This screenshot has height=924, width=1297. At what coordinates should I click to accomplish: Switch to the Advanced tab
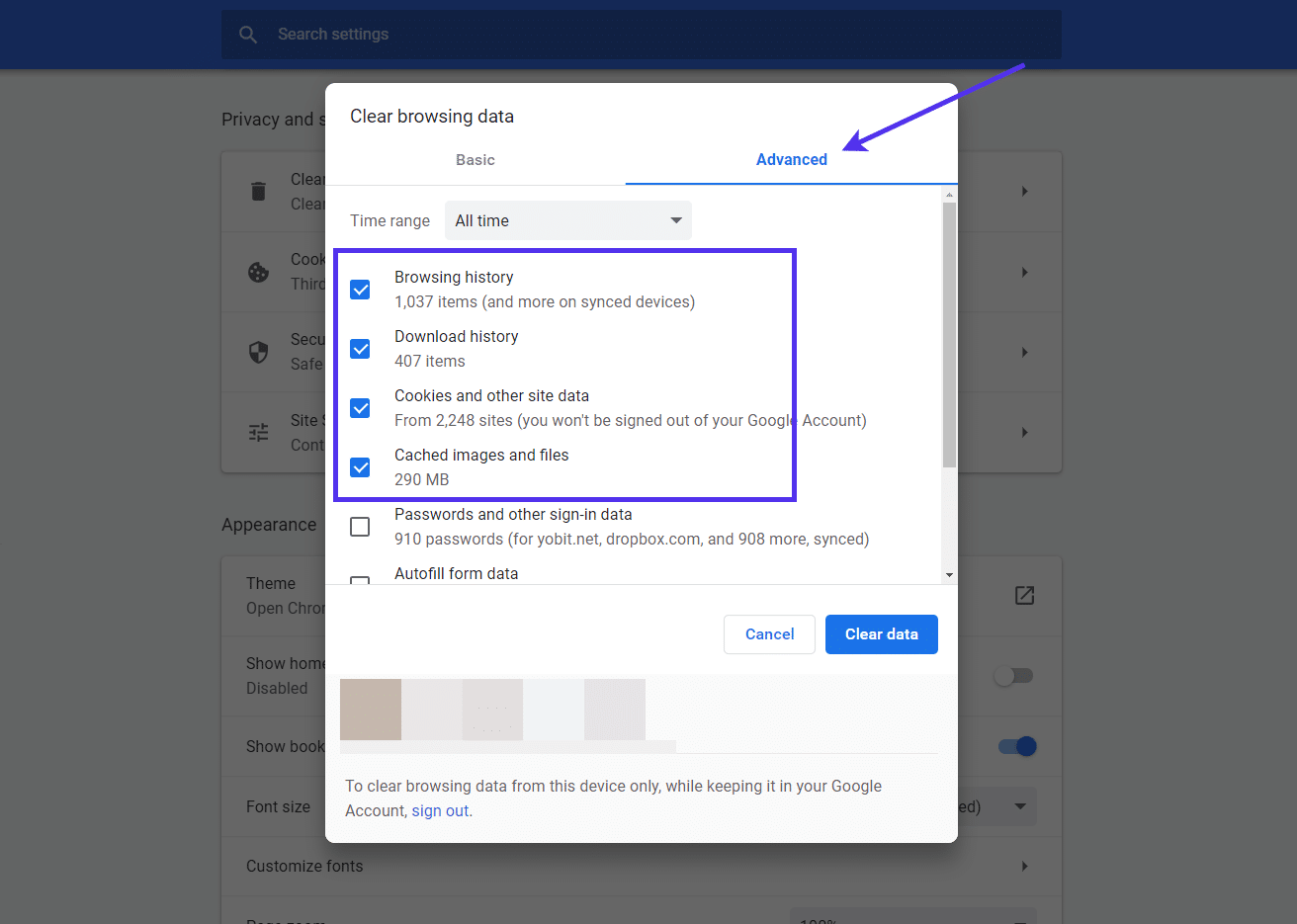tap(791, 159)
